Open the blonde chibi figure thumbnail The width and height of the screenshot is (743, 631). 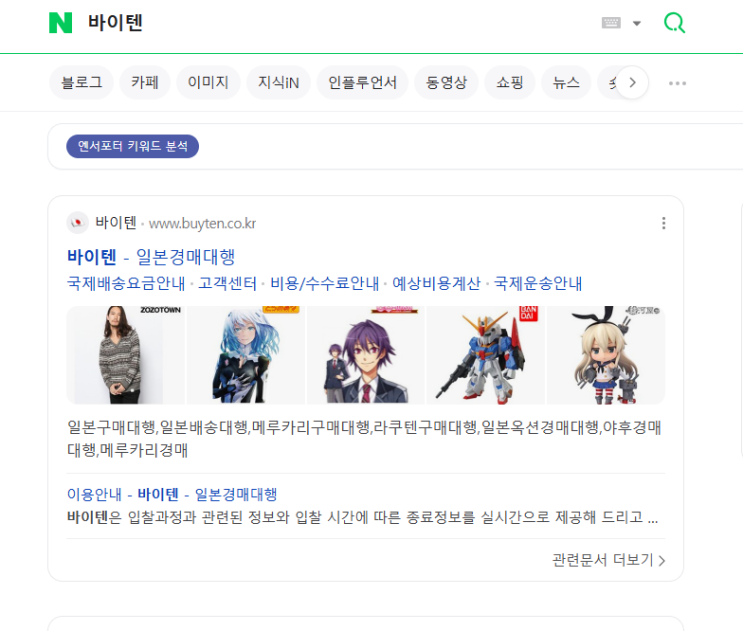coord(606,355)
